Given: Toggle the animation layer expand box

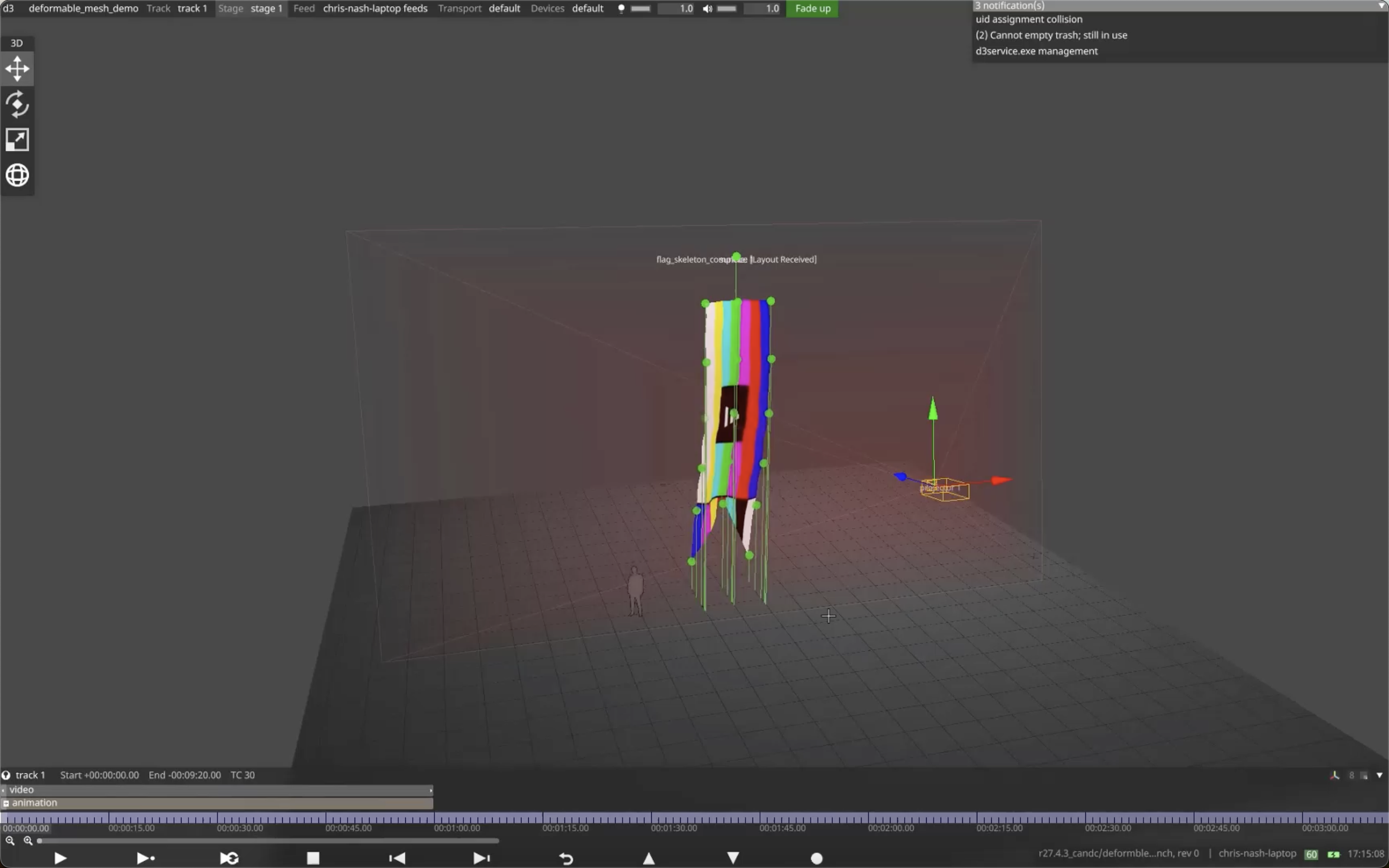Looking at the screenshot, I should pyautogui.click(x=6, y=803).
